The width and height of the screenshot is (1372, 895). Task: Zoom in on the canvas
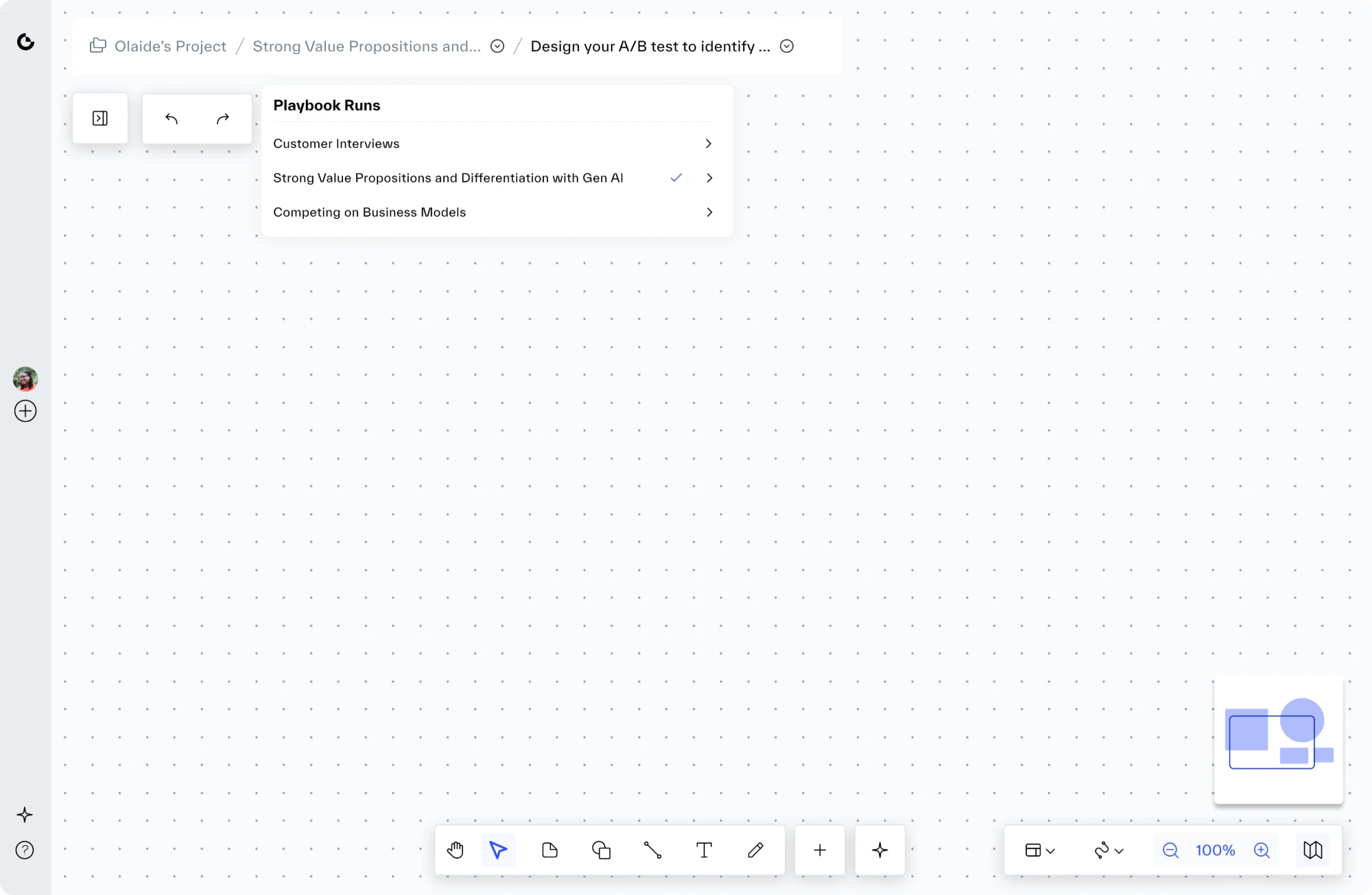point(1262,850)
